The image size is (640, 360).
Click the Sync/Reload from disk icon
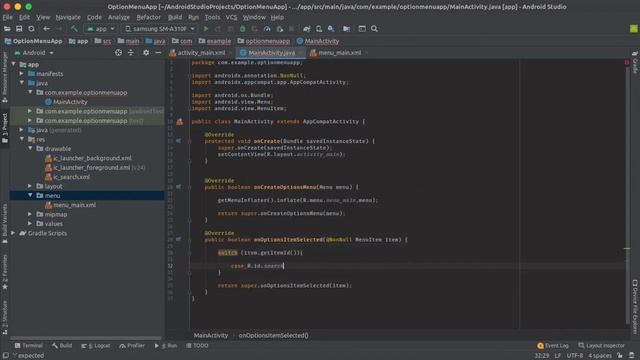(x=31, y=29)
